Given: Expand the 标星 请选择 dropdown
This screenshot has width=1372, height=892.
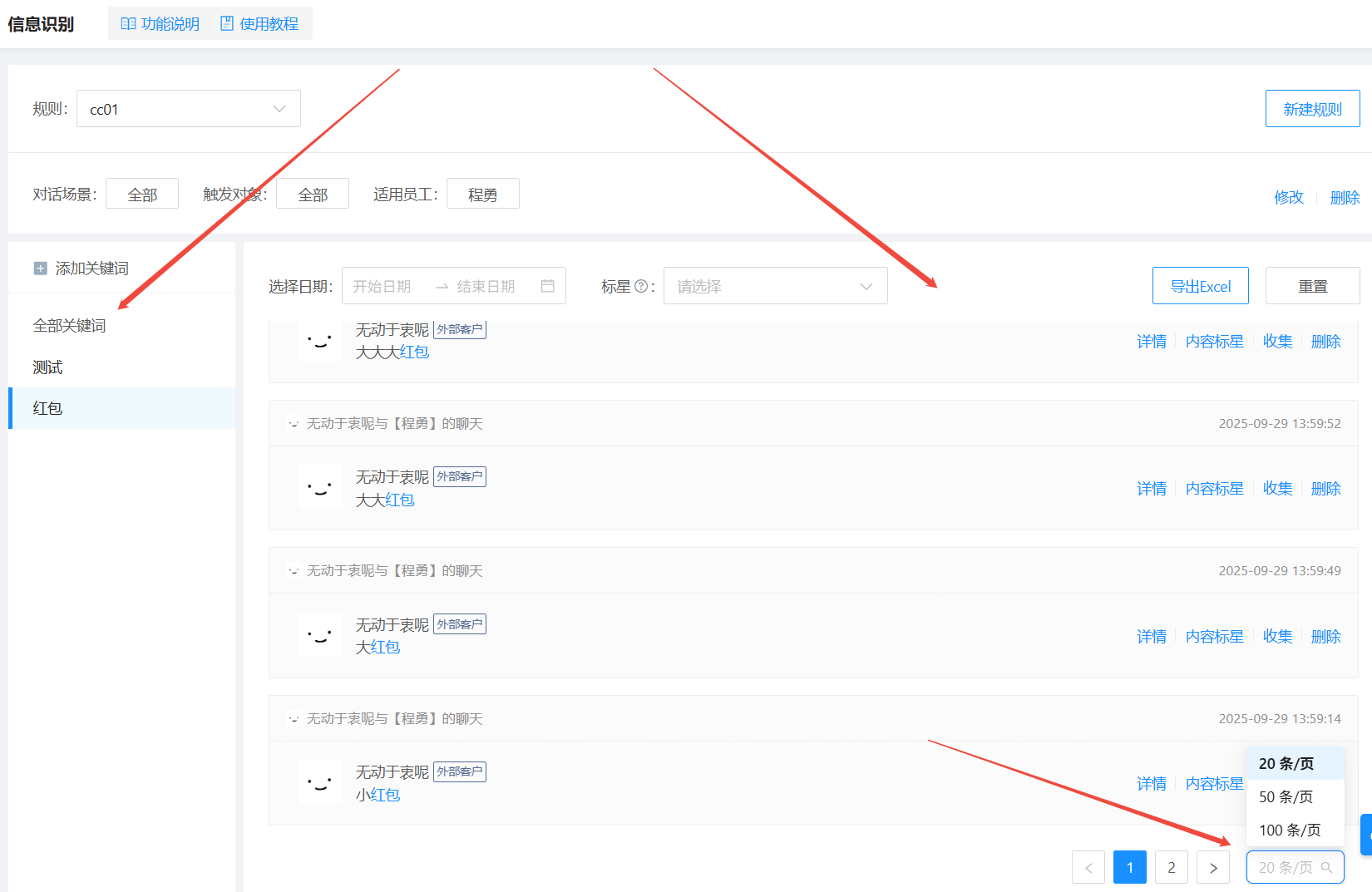Looking at the screenshot, I should (775, 286).
